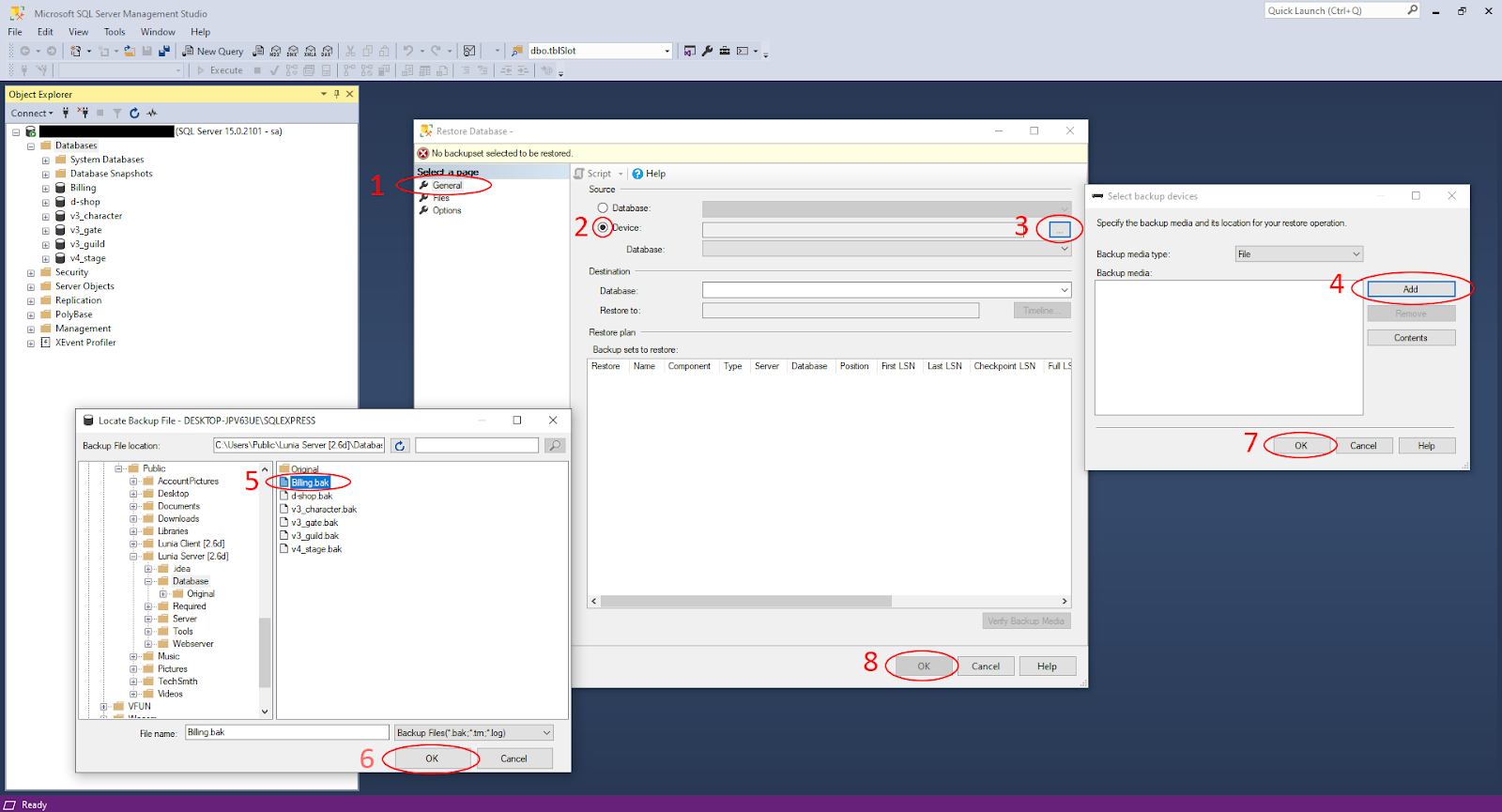Click the Find in Files icon beside dbo.tblSlot

coord(516,51)
